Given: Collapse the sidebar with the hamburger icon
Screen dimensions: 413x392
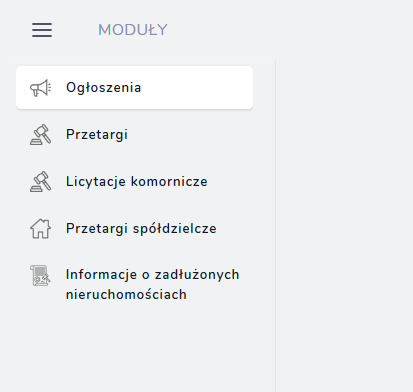Looking at the screenshot, I should click(x=42, y=30).
